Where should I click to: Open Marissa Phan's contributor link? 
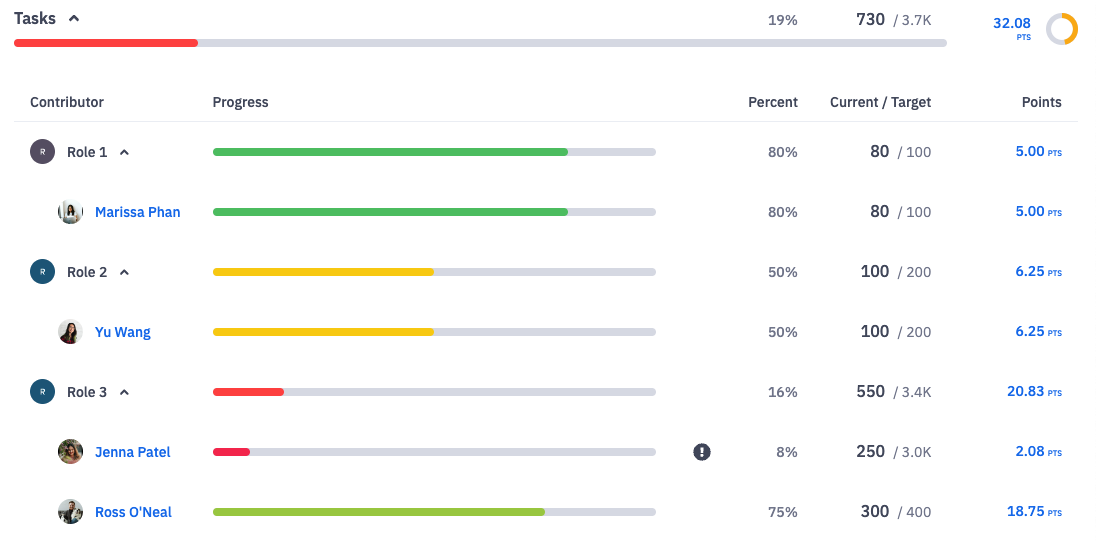pos(137,212)
